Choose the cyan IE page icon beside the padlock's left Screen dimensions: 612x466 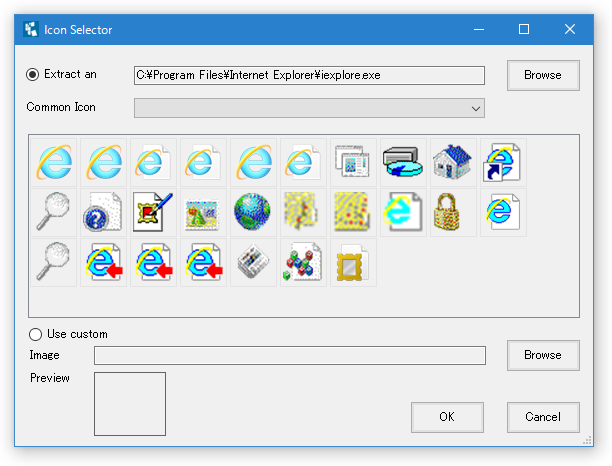coord(403,212)
